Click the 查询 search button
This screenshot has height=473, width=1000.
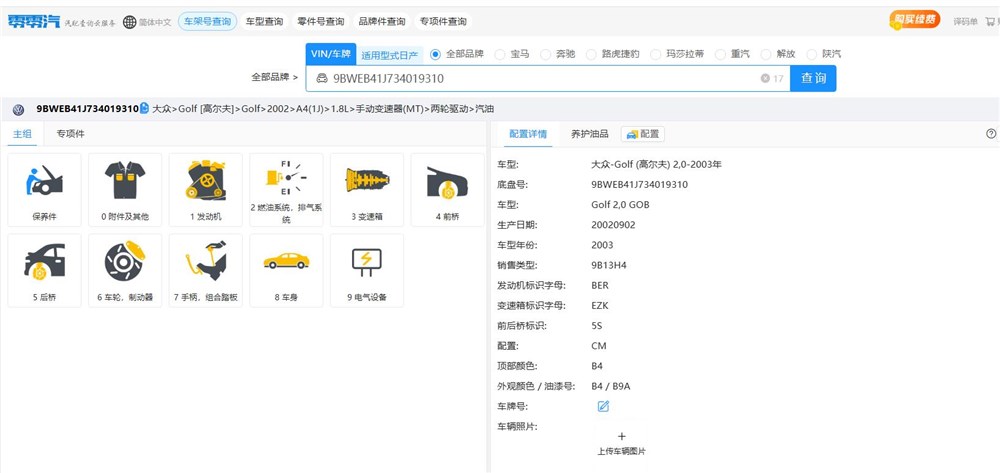coord(813,78)
